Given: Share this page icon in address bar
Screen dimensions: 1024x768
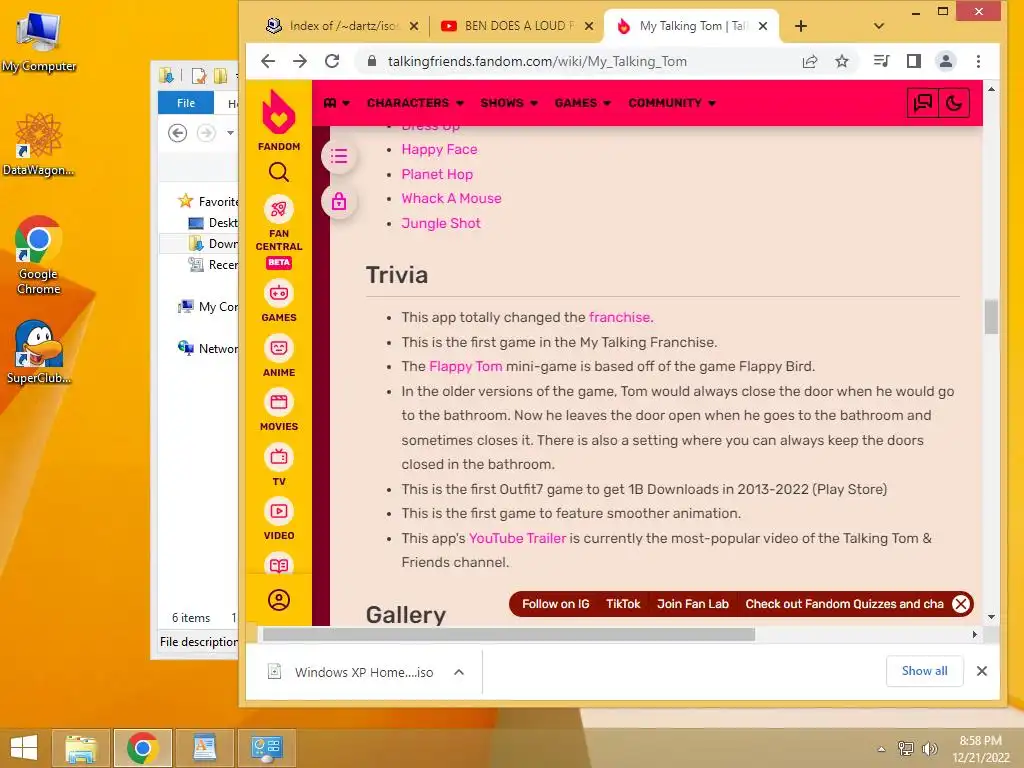Looking at the screenshot, I should (x=810, y=61).
